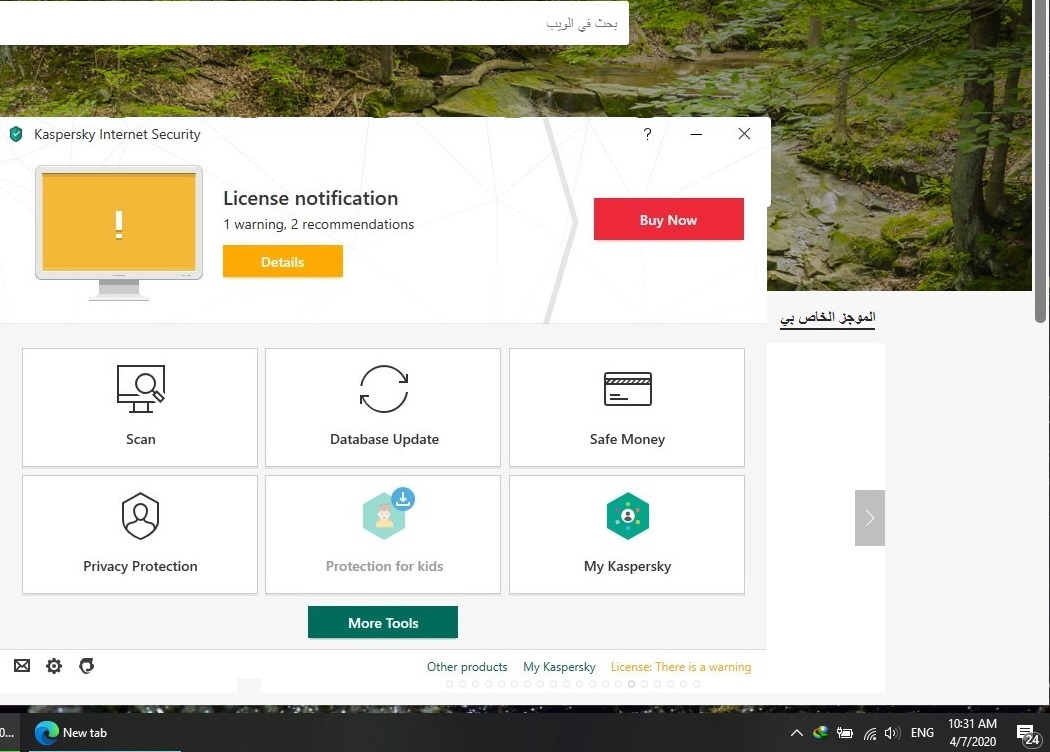Select the الموجز الخاص بي tab in browser
Screen dimensions: 1050x752
coord(828,317)
